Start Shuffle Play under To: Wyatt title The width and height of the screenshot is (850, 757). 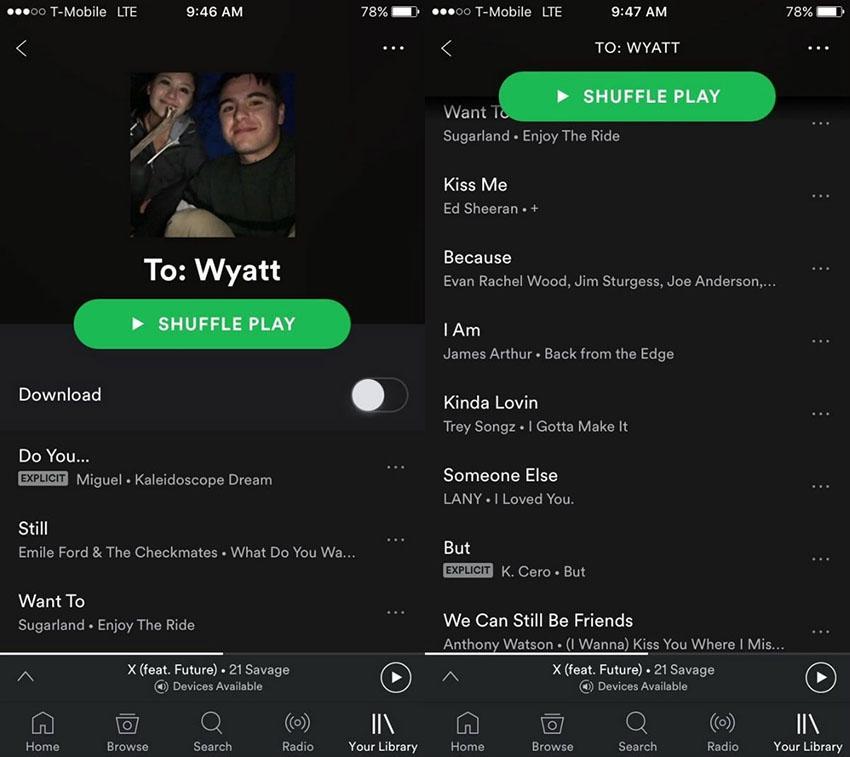pos(212,324)
